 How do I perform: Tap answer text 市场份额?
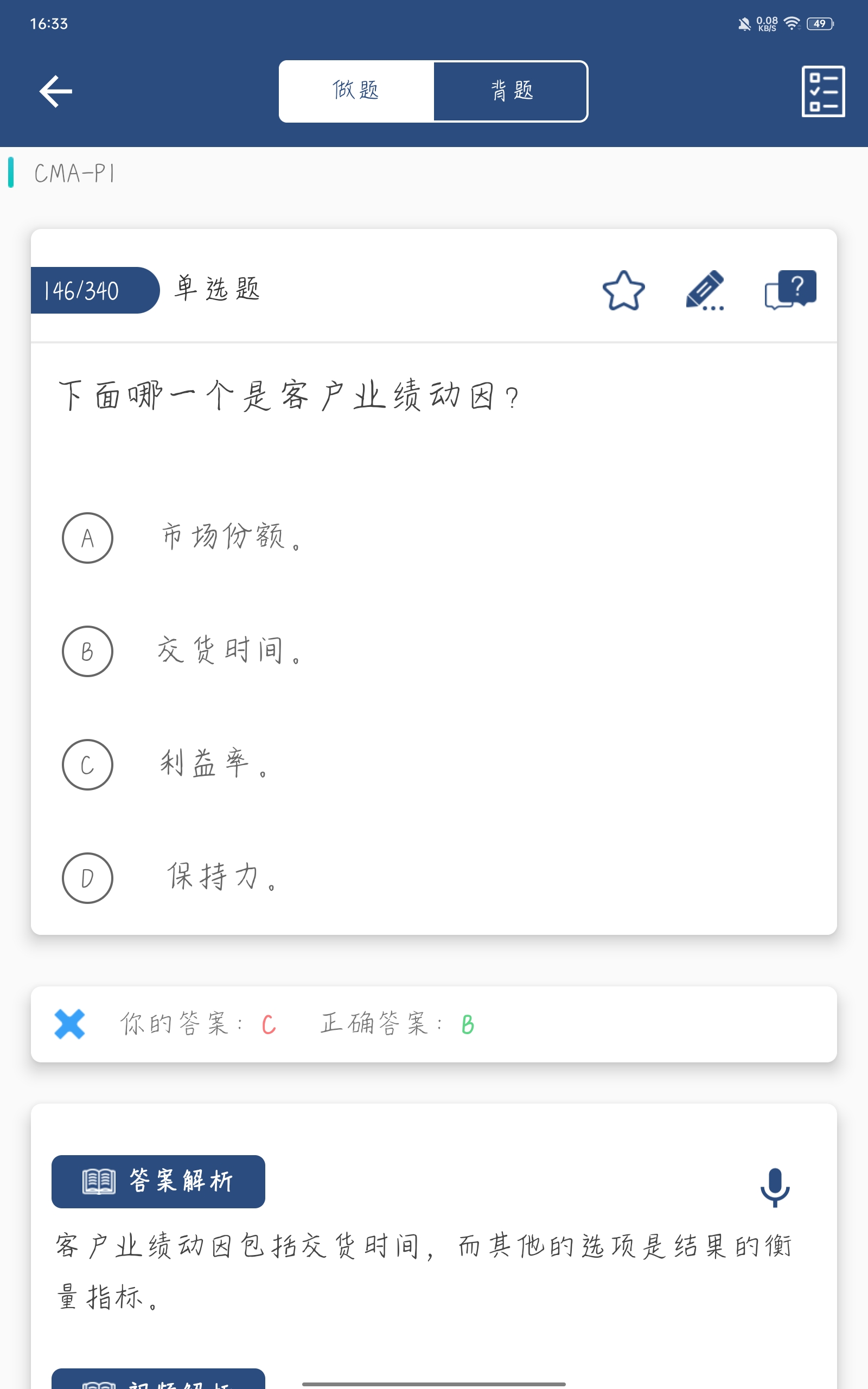(x=224, y=537)
